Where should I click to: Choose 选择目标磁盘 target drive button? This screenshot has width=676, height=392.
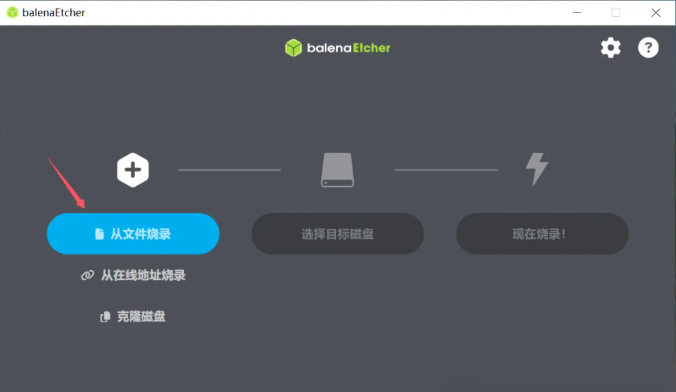(338, 234)
